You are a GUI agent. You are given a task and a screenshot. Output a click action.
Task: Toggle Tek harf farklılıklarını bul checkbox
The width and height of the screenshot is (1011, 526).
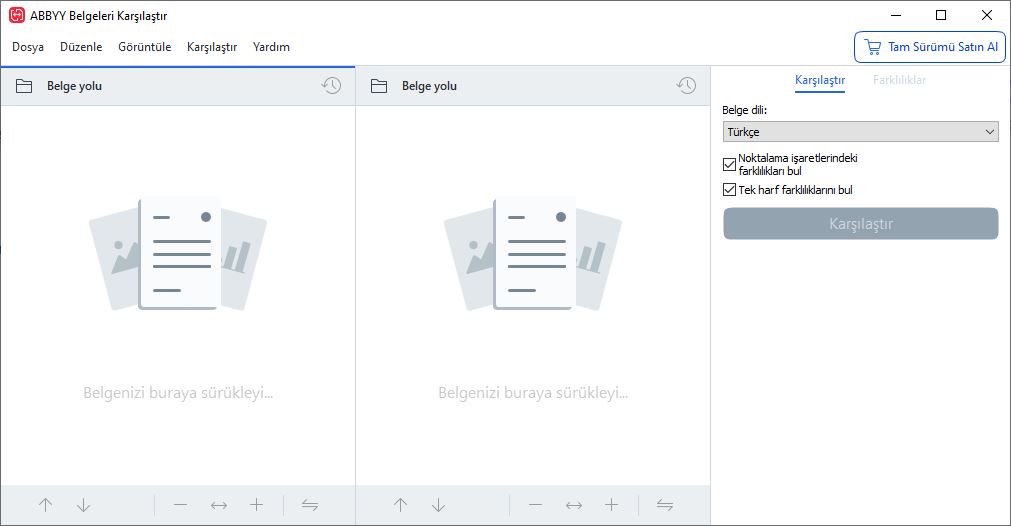click(729, 190)
